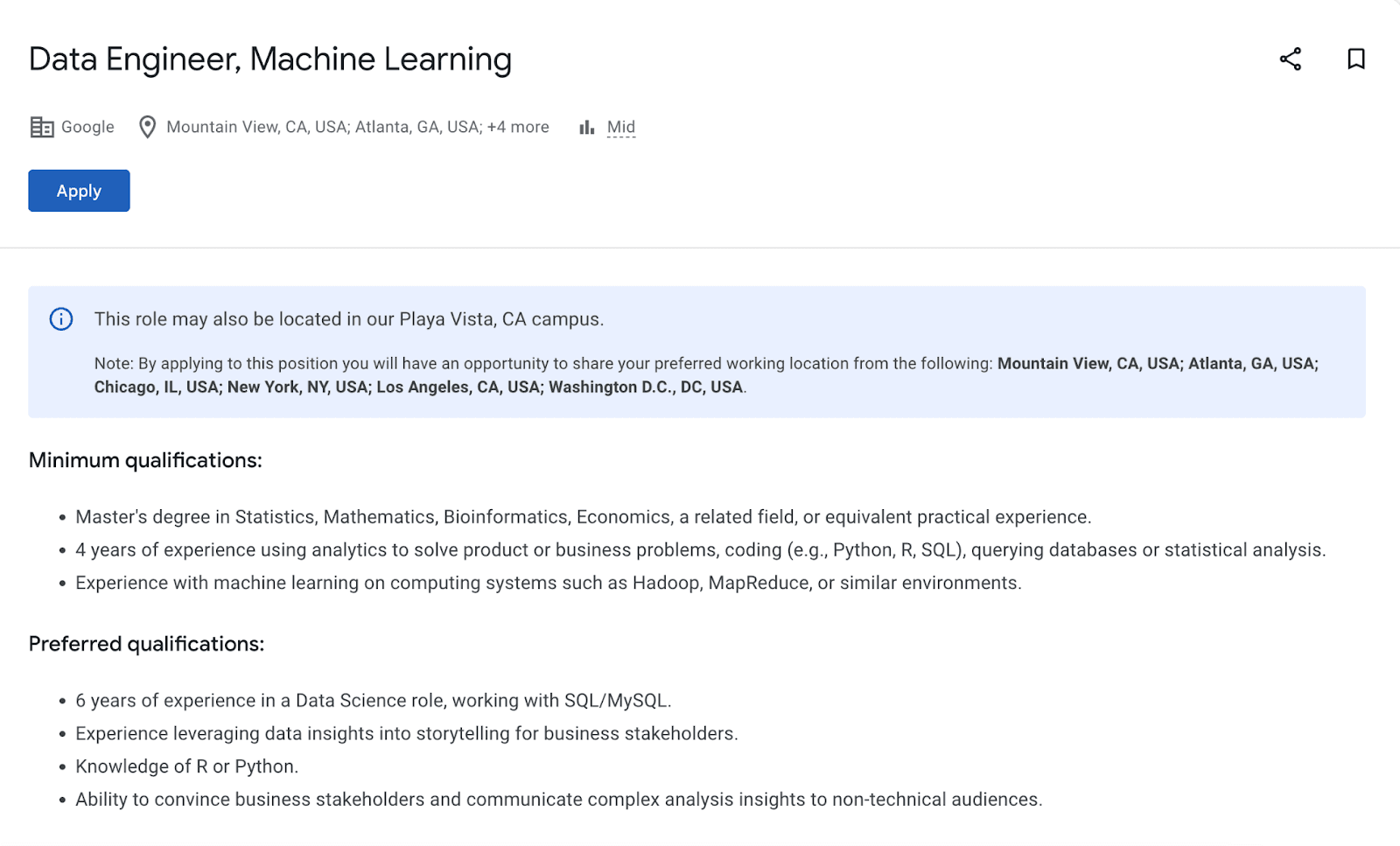Click "Washington D.C., DC, USA" in the note

[x=646, y=386]
